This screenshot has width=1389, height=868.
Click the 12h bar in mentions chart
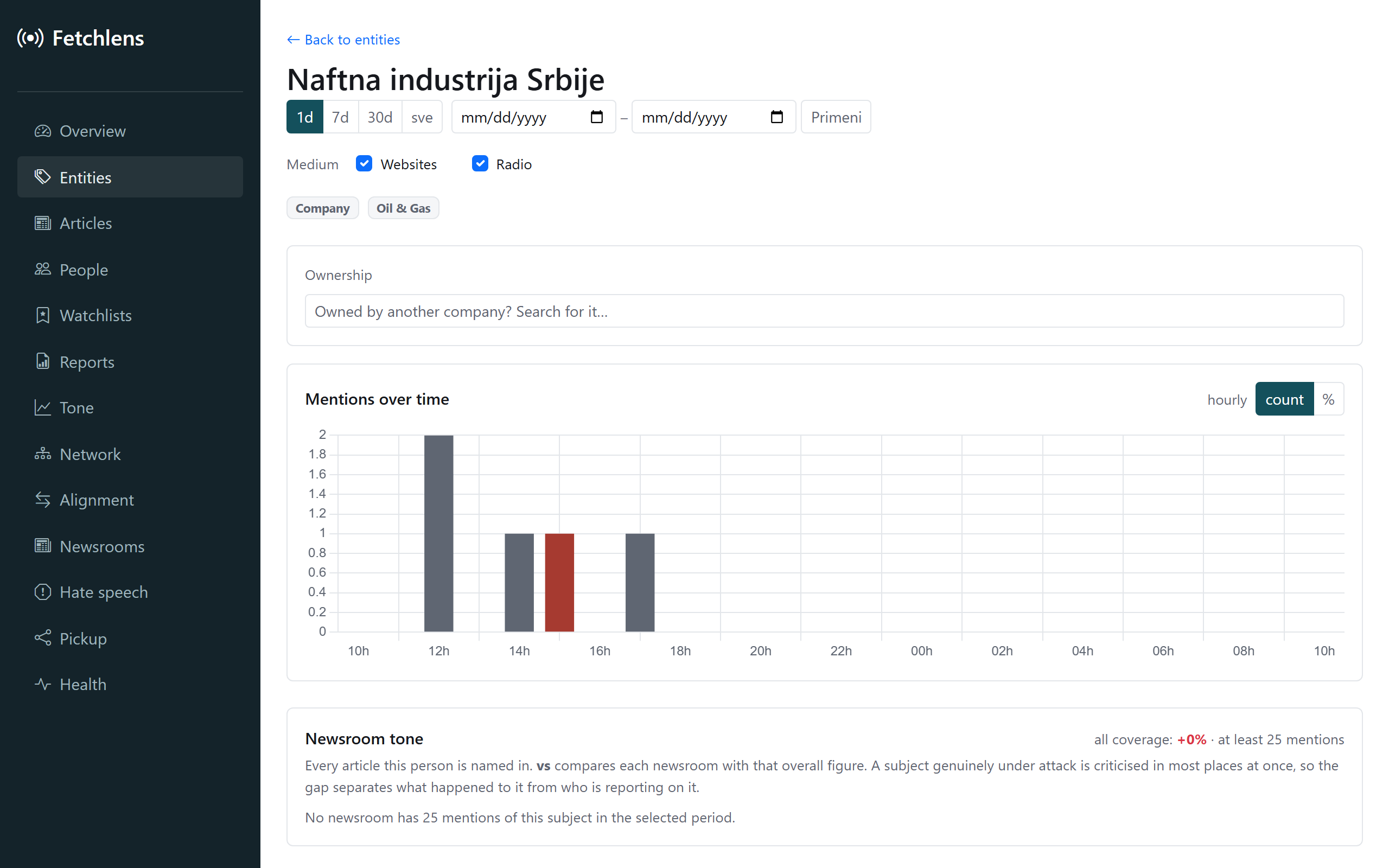point(438,533)
